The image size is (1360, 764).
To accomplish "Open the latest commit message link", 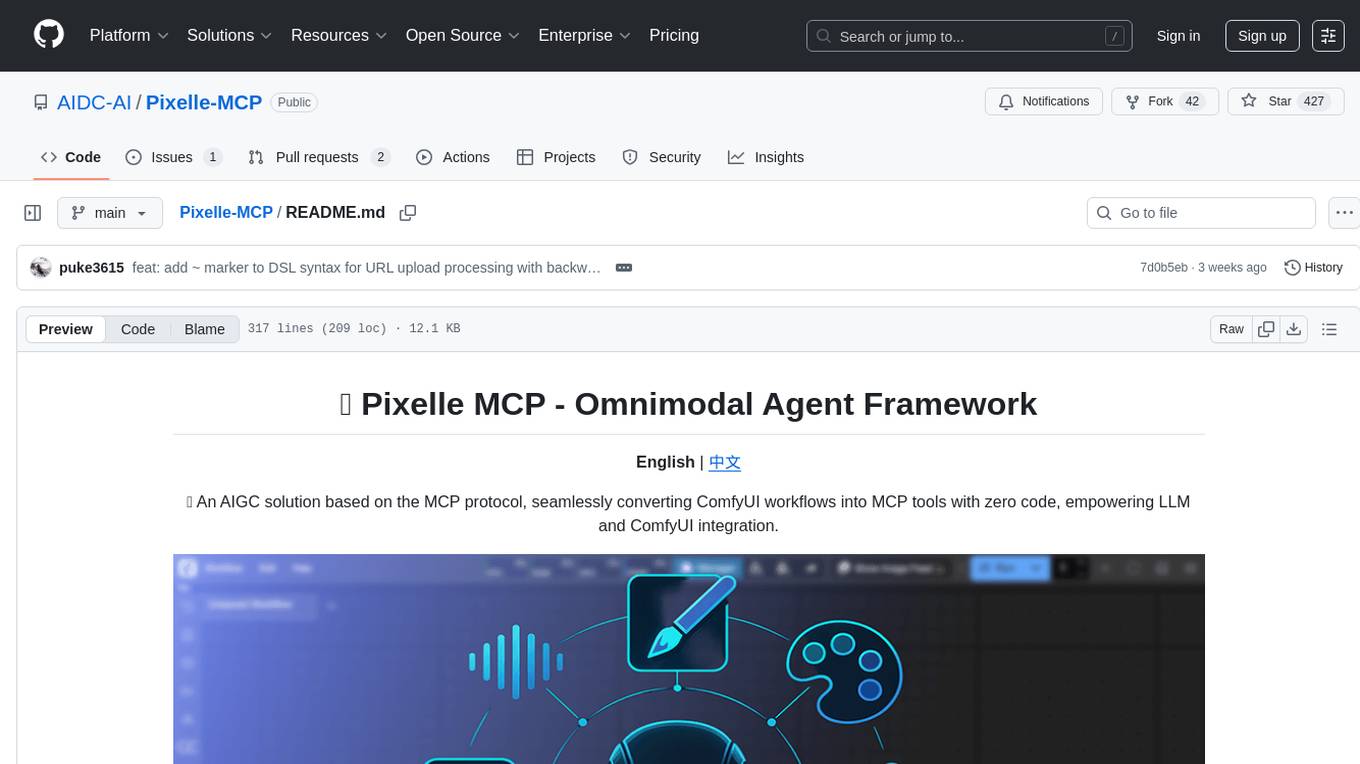I will pos(366,268).
